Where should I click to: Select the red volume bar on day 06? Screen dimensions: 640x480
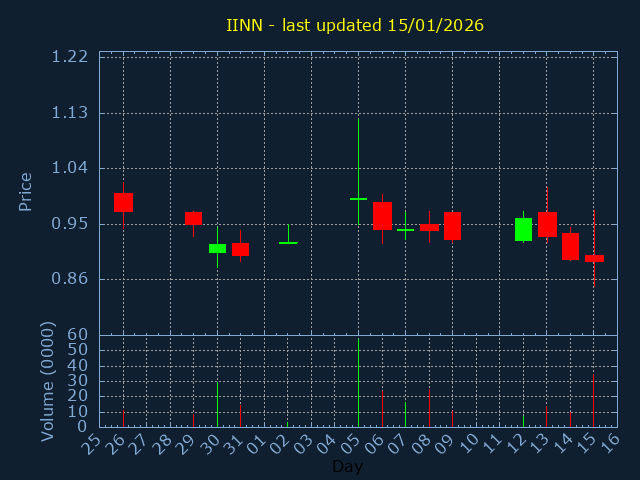tap(382, 408)
